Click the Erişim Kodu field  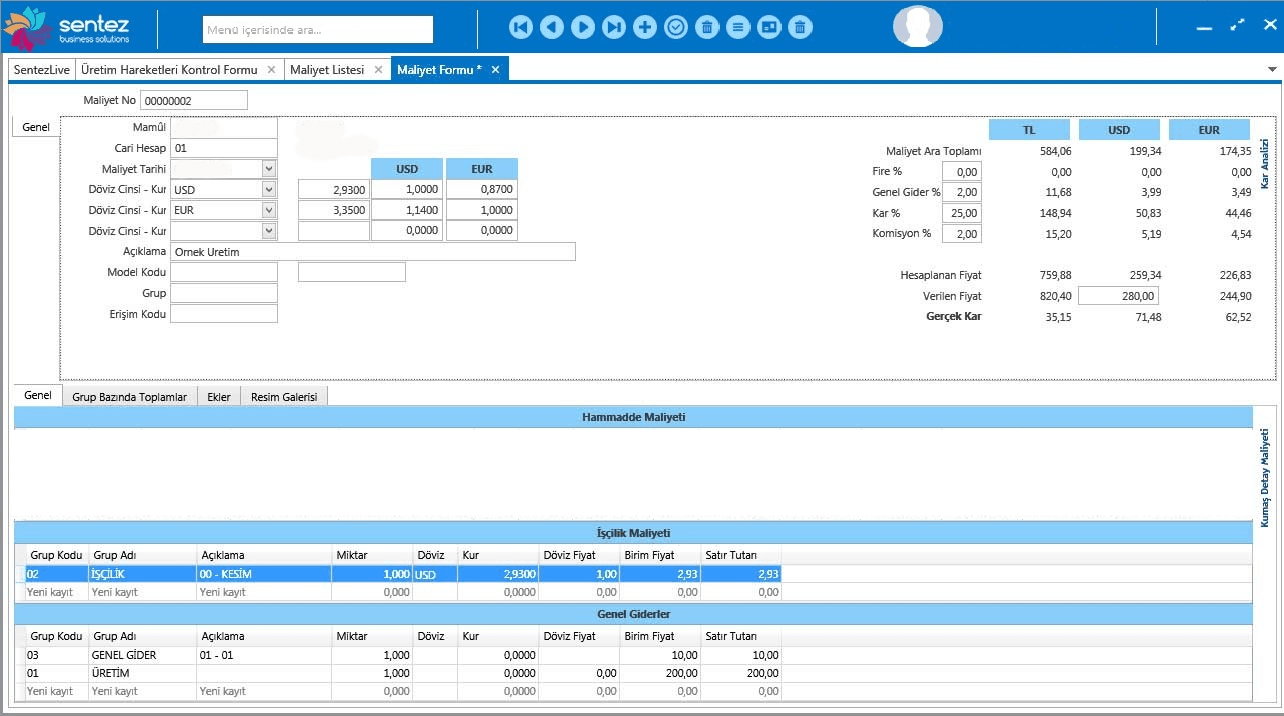click(223, 314)
